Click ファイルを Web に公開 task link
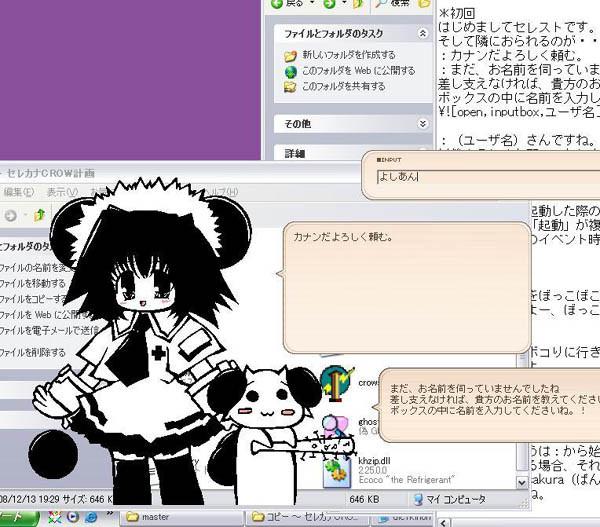The width and height of the screenshot is (600, 527). click(x=44, y=315)
